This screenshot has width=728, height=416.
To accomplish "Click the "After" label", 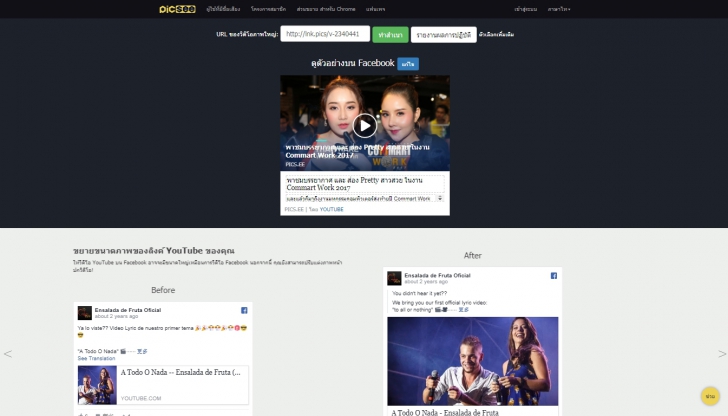I will point(473,255).
